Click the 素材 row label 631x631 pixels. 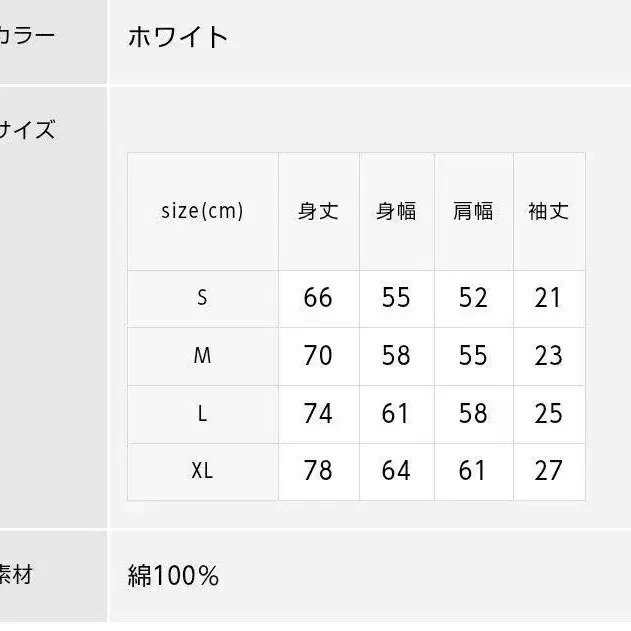click(x=17, y=576)
